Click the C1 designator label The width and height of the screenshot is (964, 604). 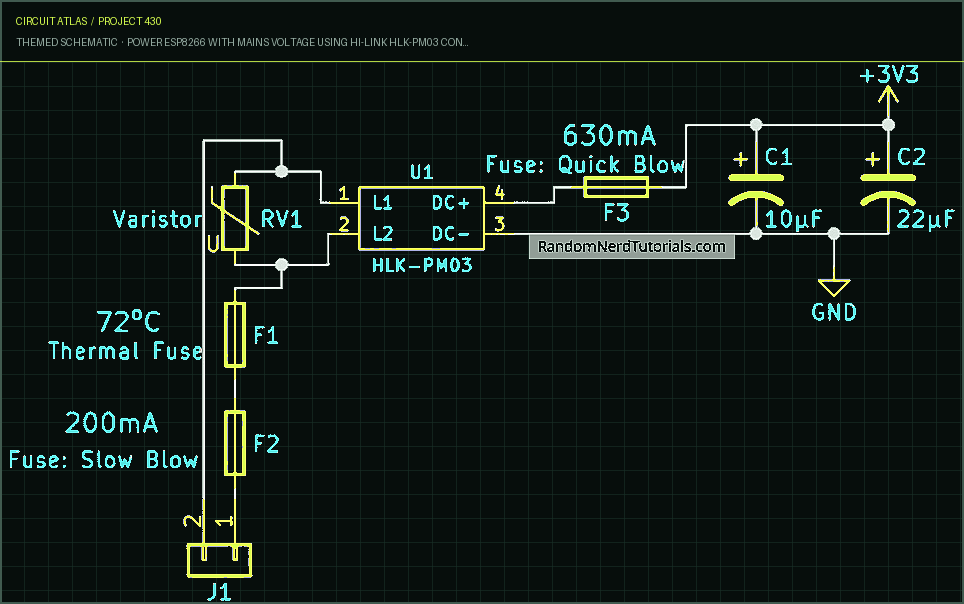point(778,157)
